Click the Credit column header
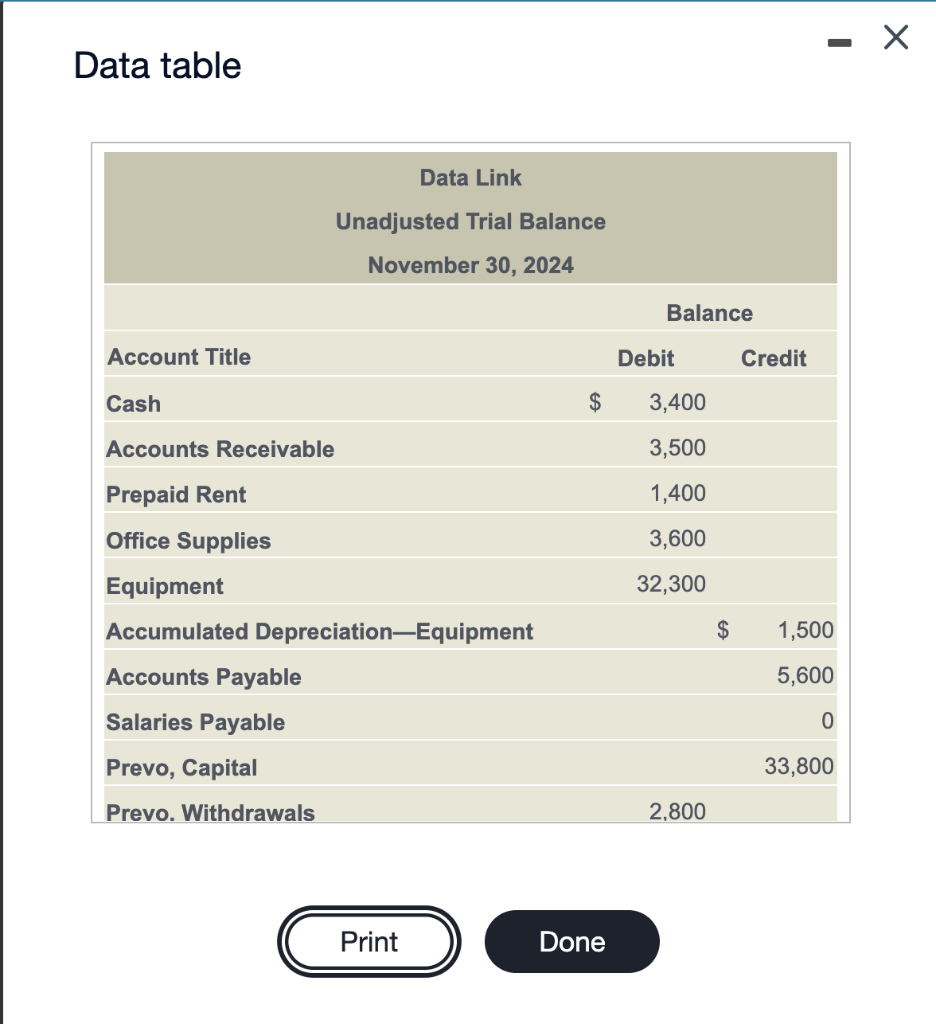Screen dimensions: 936x1024 [x=775, y=357]
